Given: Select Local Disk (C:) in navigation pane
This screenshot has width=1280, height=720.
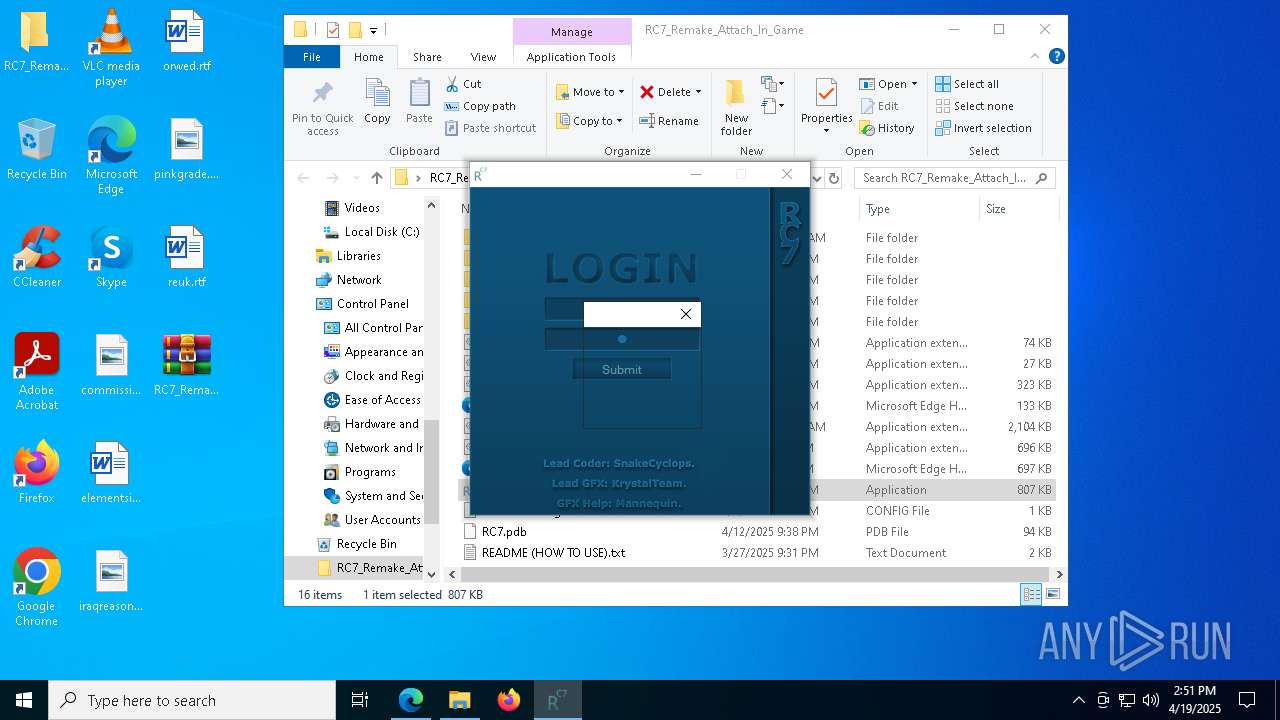Looking at the screenshot, I should [370, 231].
